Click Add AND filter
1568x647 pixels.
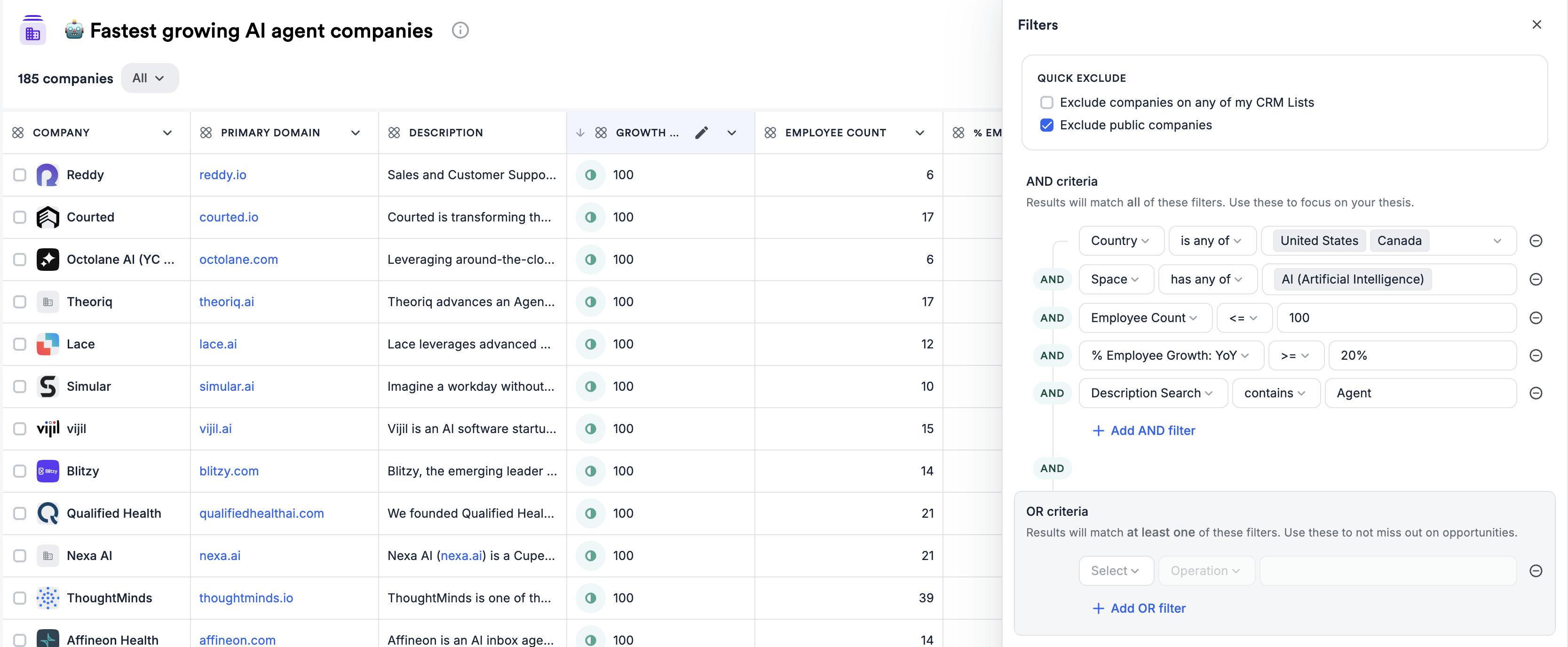(x=1144, y=431)
